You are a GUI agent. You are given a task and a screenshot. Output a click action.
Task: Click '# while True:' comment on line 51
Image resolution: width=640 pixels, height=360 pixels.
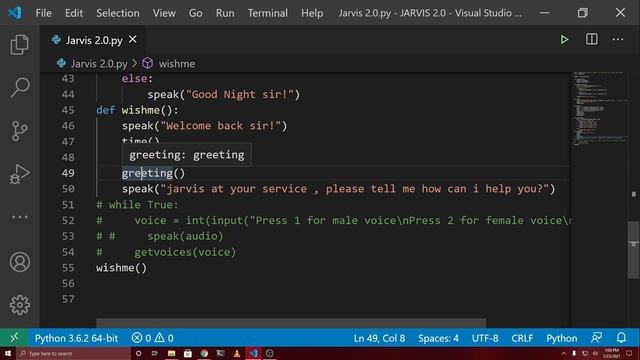[137, 204]
